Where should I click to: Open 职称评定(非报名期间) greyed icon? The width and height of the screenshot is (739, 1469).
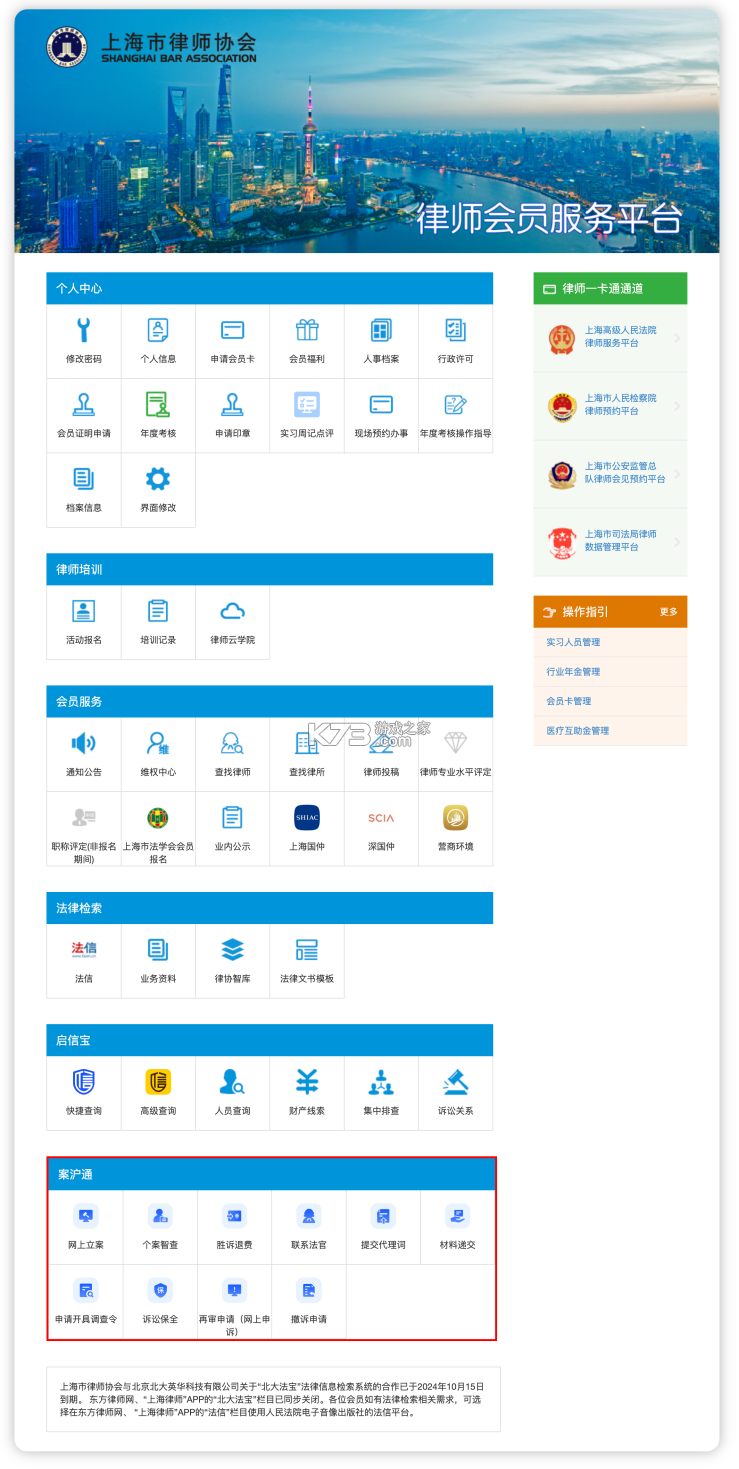84,817
